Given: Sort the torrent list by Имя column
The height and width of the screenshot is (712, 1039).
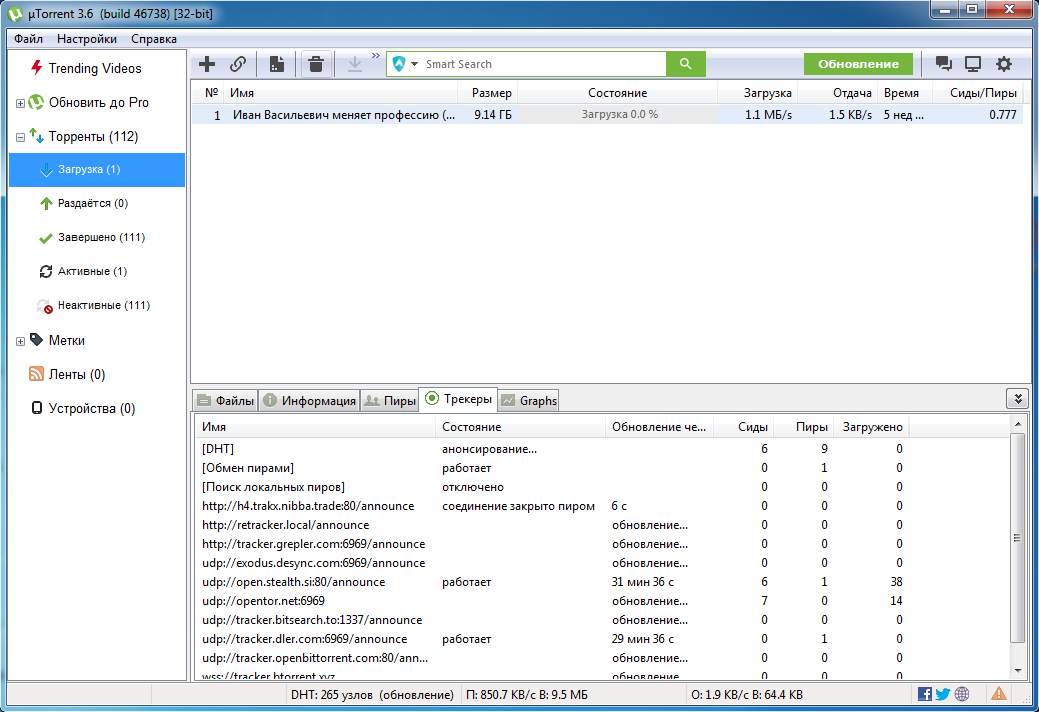Looking at the screenshot, I should pyautogui.click(x=341, y=93).
